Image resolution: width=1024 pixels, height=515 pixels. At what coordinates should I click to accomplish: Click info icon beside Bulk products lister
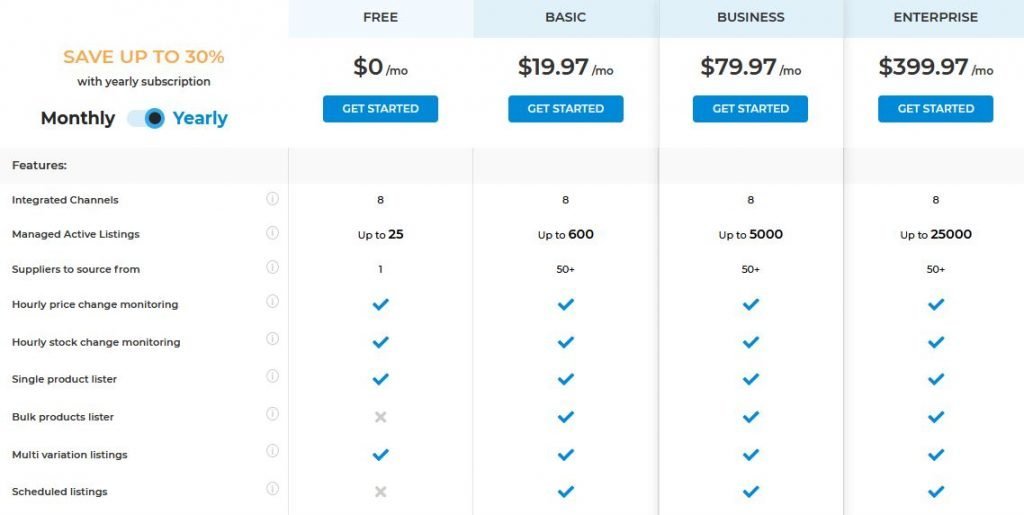pyautogui.click(x=272, y=414)
